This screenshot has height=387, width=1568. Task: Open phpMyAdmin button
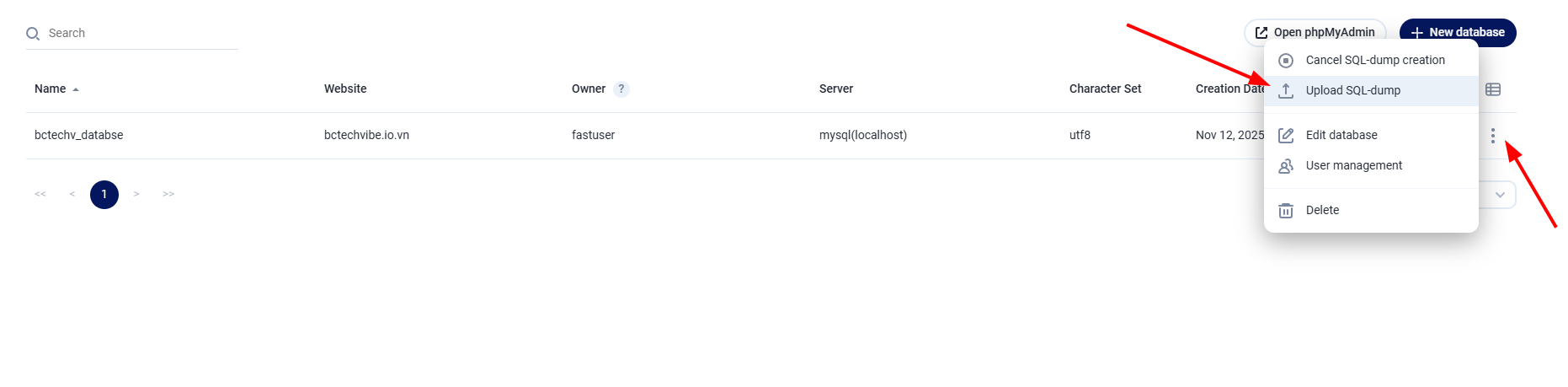tap(1315, 32)
